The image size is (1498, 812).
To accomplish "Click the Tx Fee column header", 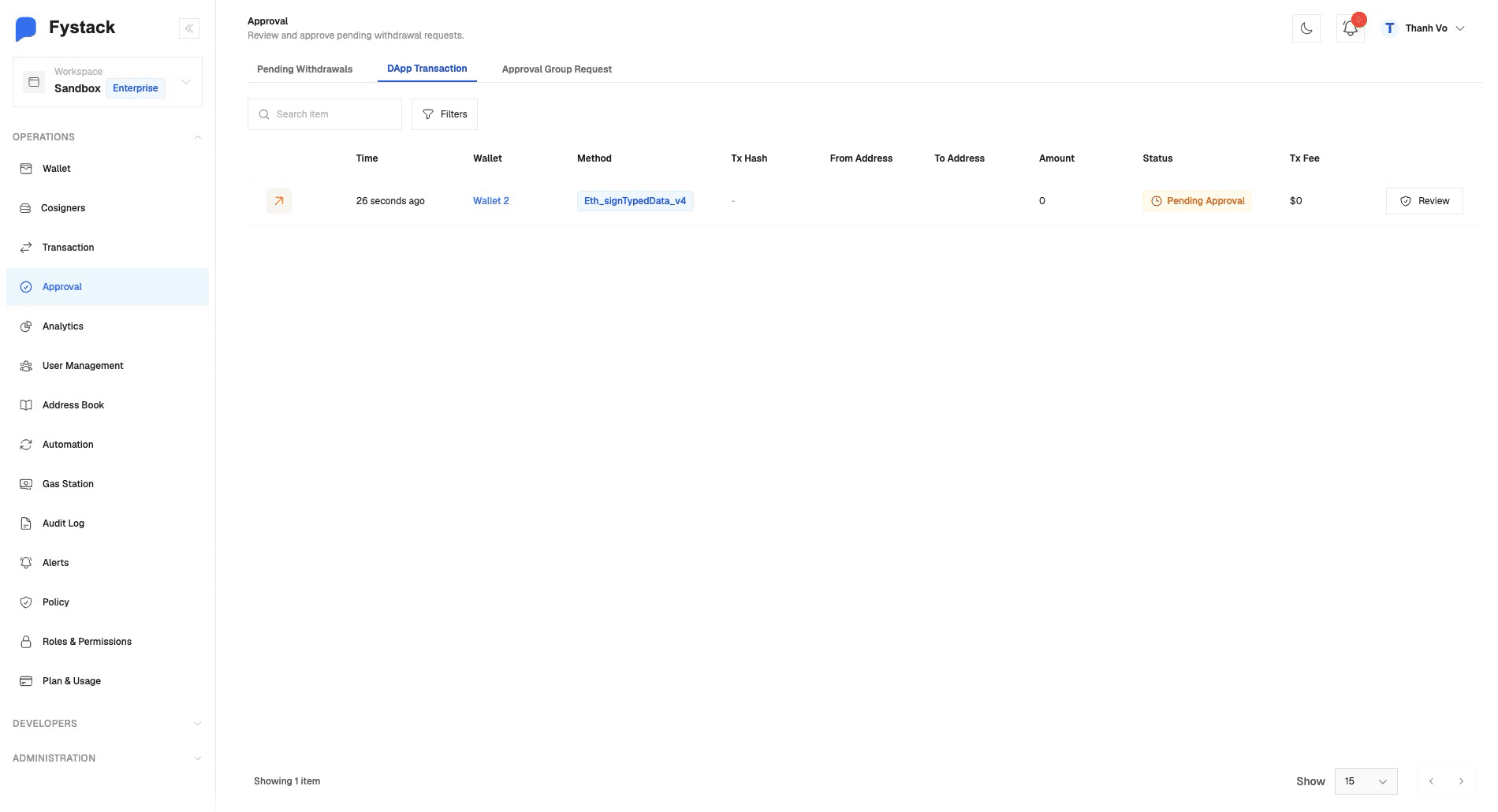I will coord(1304,158).
